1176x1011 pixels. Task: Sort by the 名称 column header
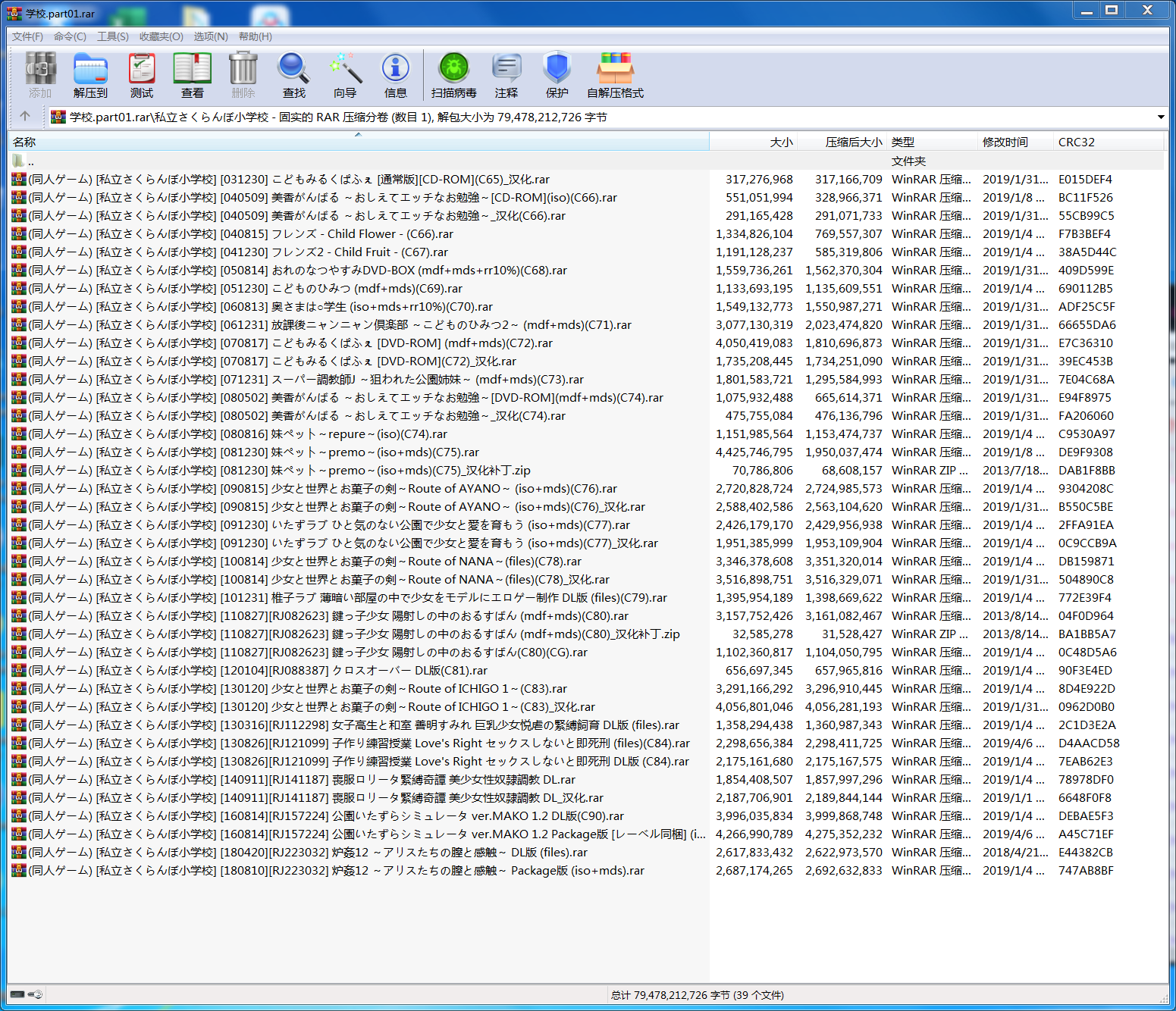(x=358, y=142)
